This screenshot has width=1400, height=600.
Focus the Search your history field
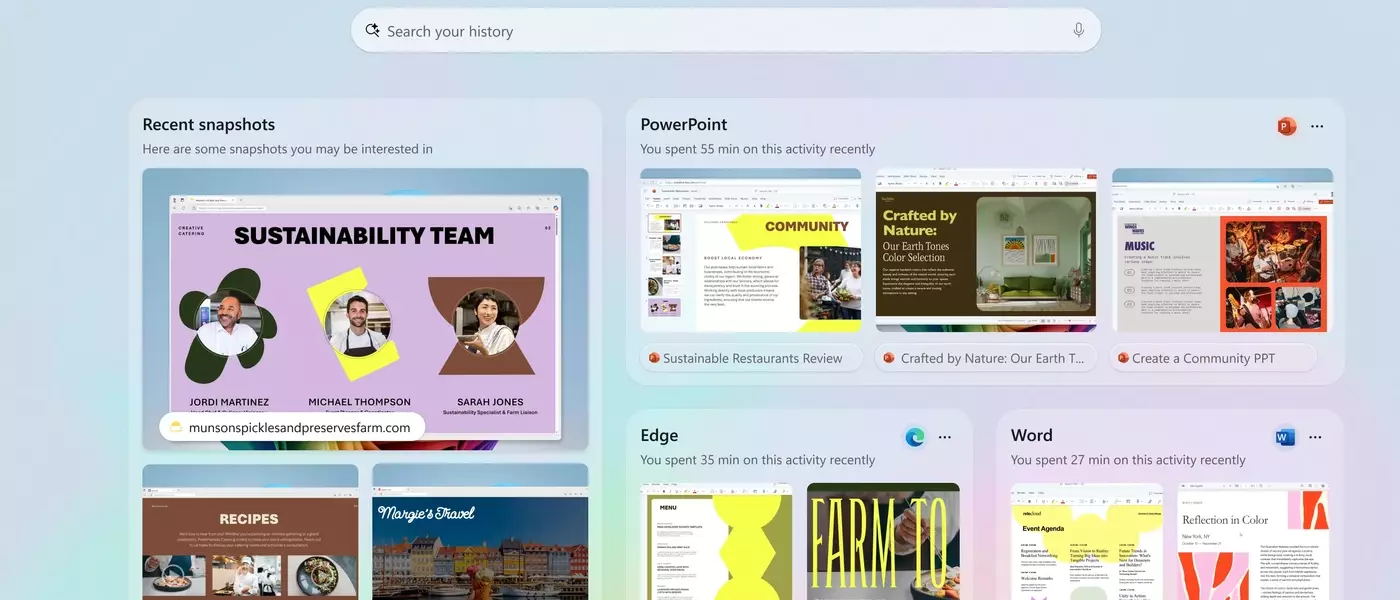pos(725,30)
